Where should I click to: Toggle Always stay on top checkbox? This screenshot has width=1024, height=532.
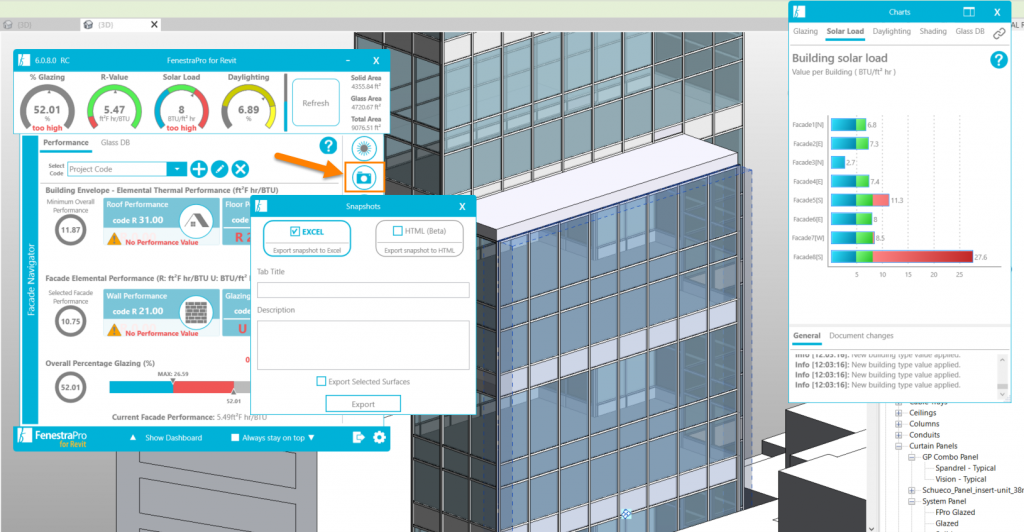tap(235, 437)
